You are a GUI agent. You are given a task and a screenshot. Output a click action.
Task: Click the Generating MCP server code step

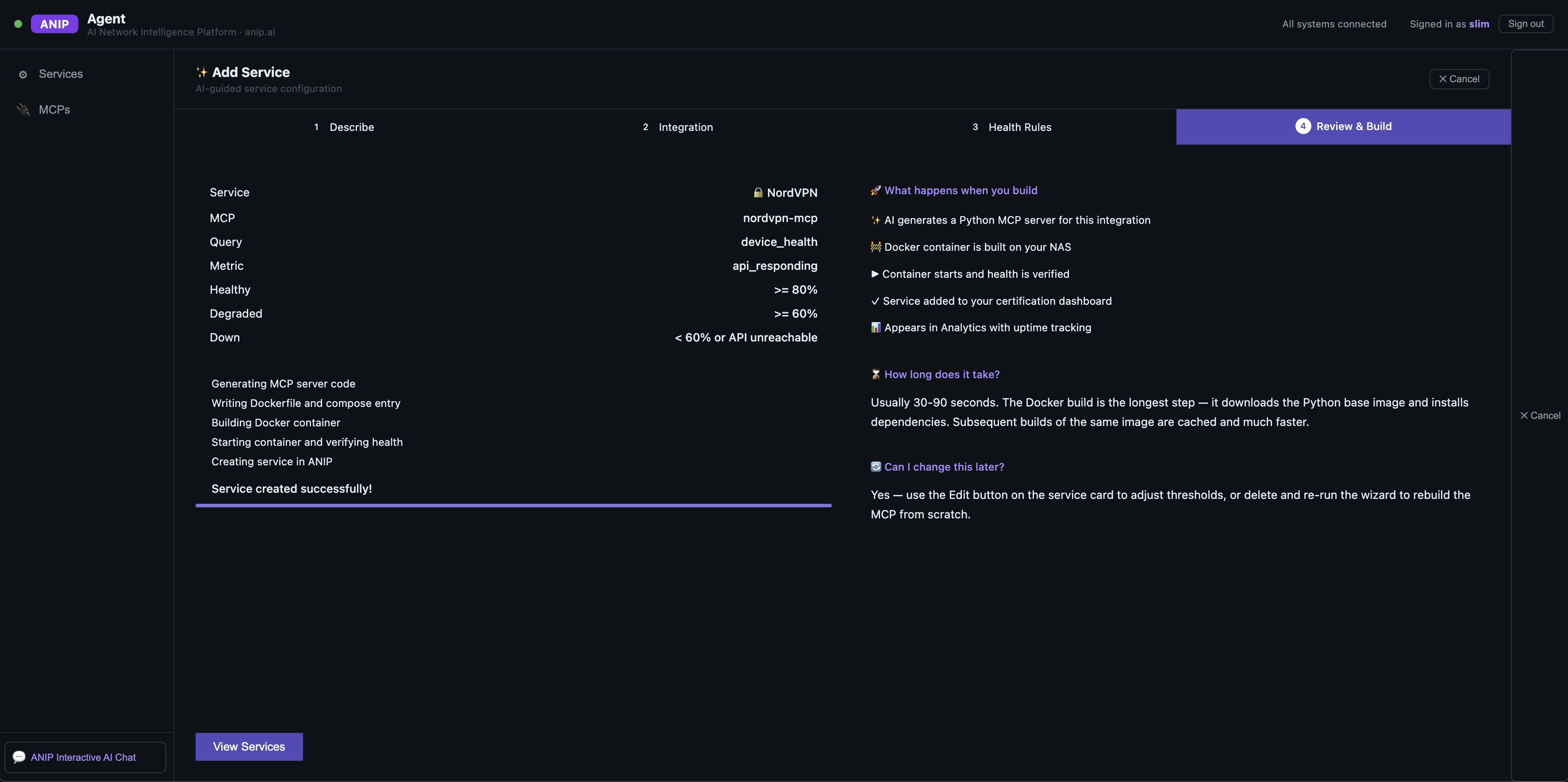click(283, 383)
